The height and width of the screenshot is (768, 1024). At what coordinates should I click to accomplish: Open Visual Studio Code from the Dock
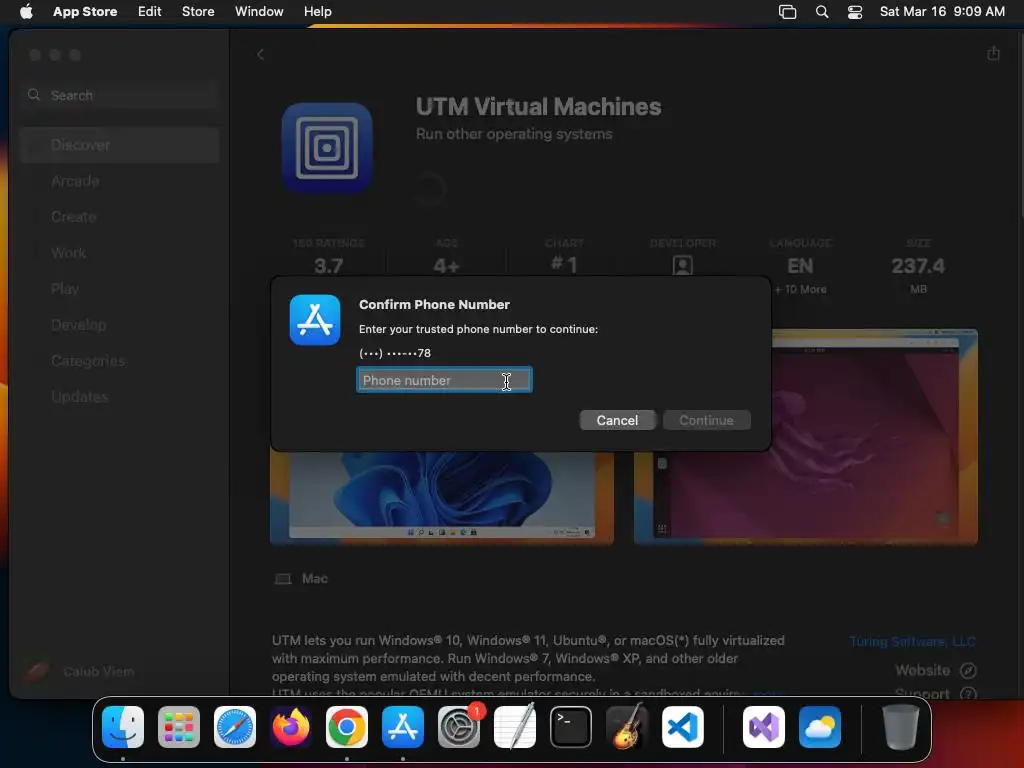click(x=682, y=727)
